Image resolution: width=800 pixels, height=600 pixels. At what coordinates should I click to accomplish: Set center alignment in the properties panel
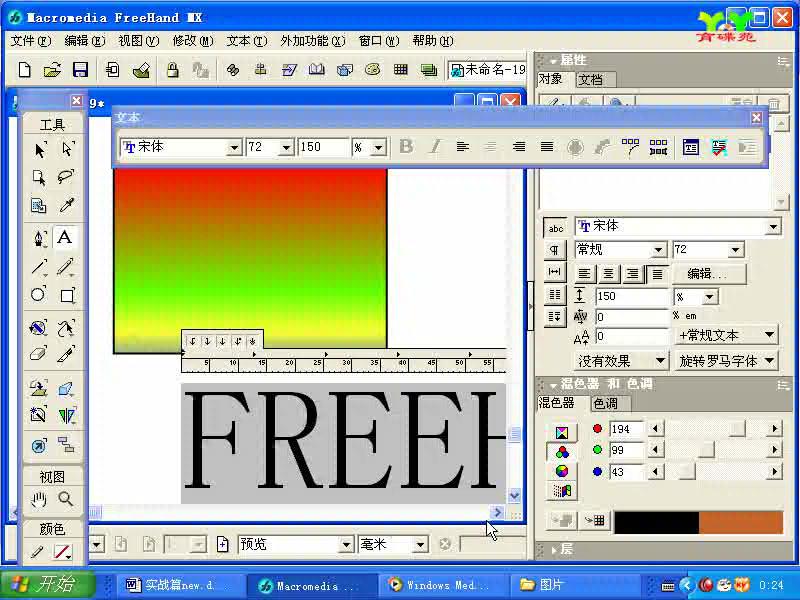point(608,274)
